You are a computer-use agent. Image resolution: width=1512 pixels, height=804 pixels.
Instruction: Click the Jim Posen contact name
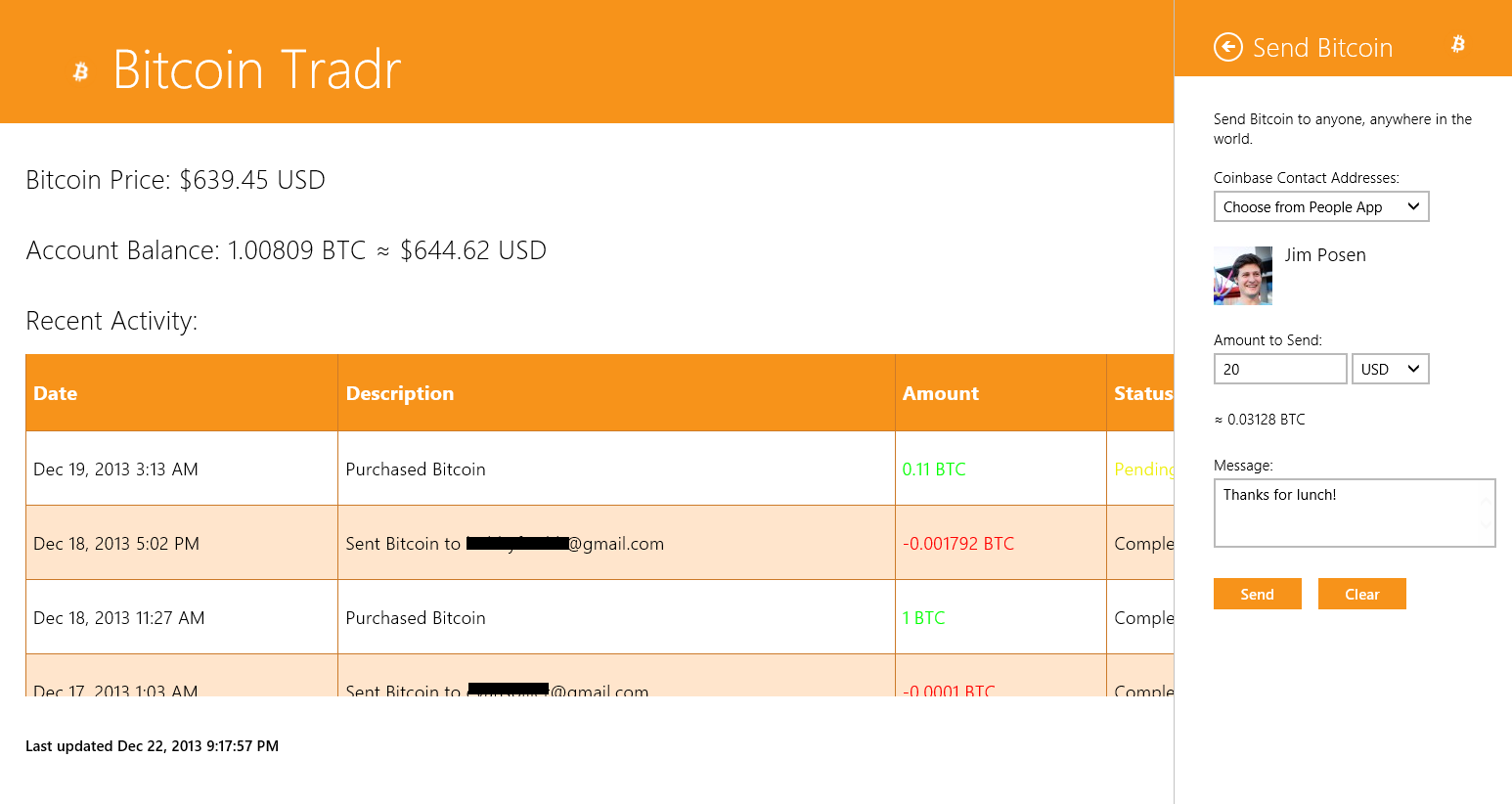[x=1324, y=255]
